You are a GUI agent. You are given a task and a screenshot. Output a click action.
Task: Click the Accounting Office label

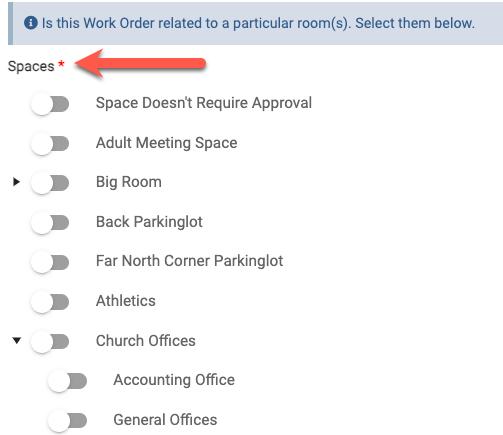pos(174,380)
